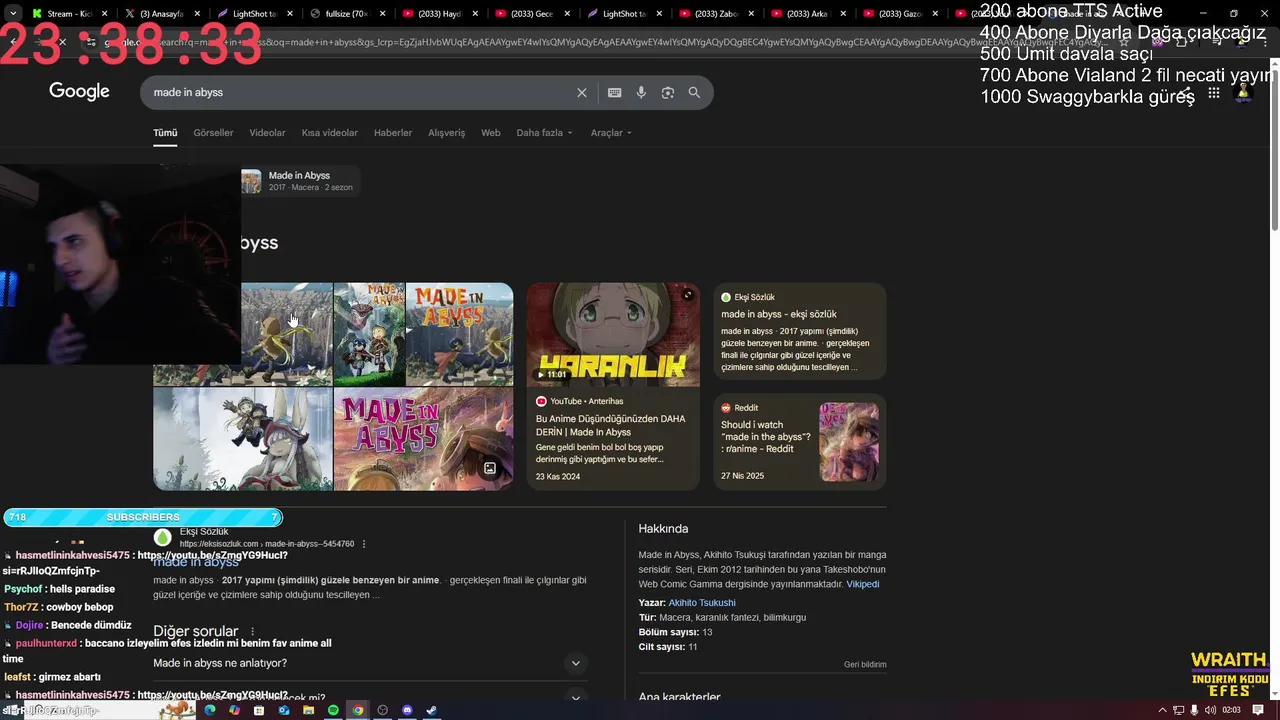Image resolution: width=1280 pixels, height=720 pixels.
Task: Open the white rabbit character image
Action: [243, 439]
